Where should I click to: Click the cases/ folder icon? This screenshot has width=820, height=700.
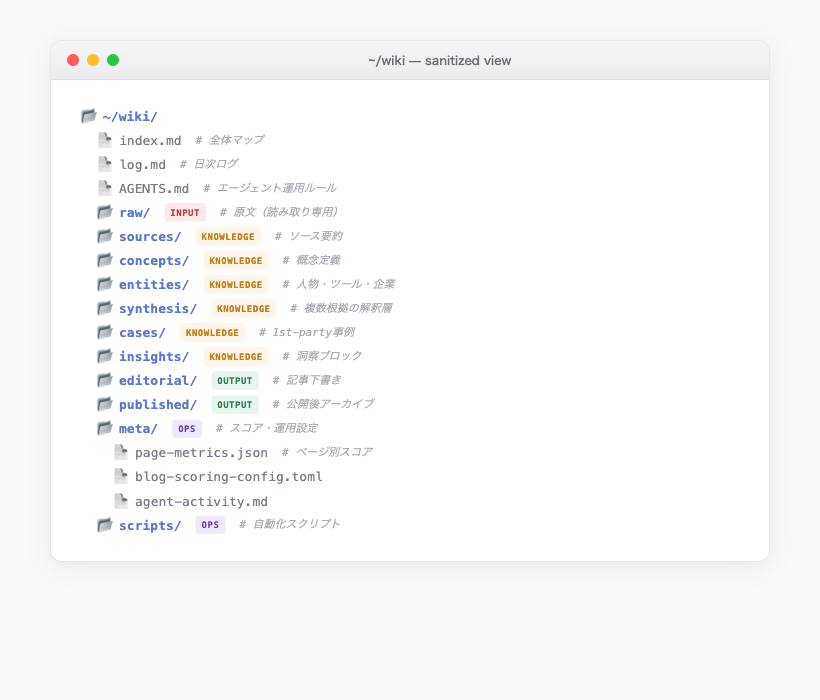coord(104,332)
